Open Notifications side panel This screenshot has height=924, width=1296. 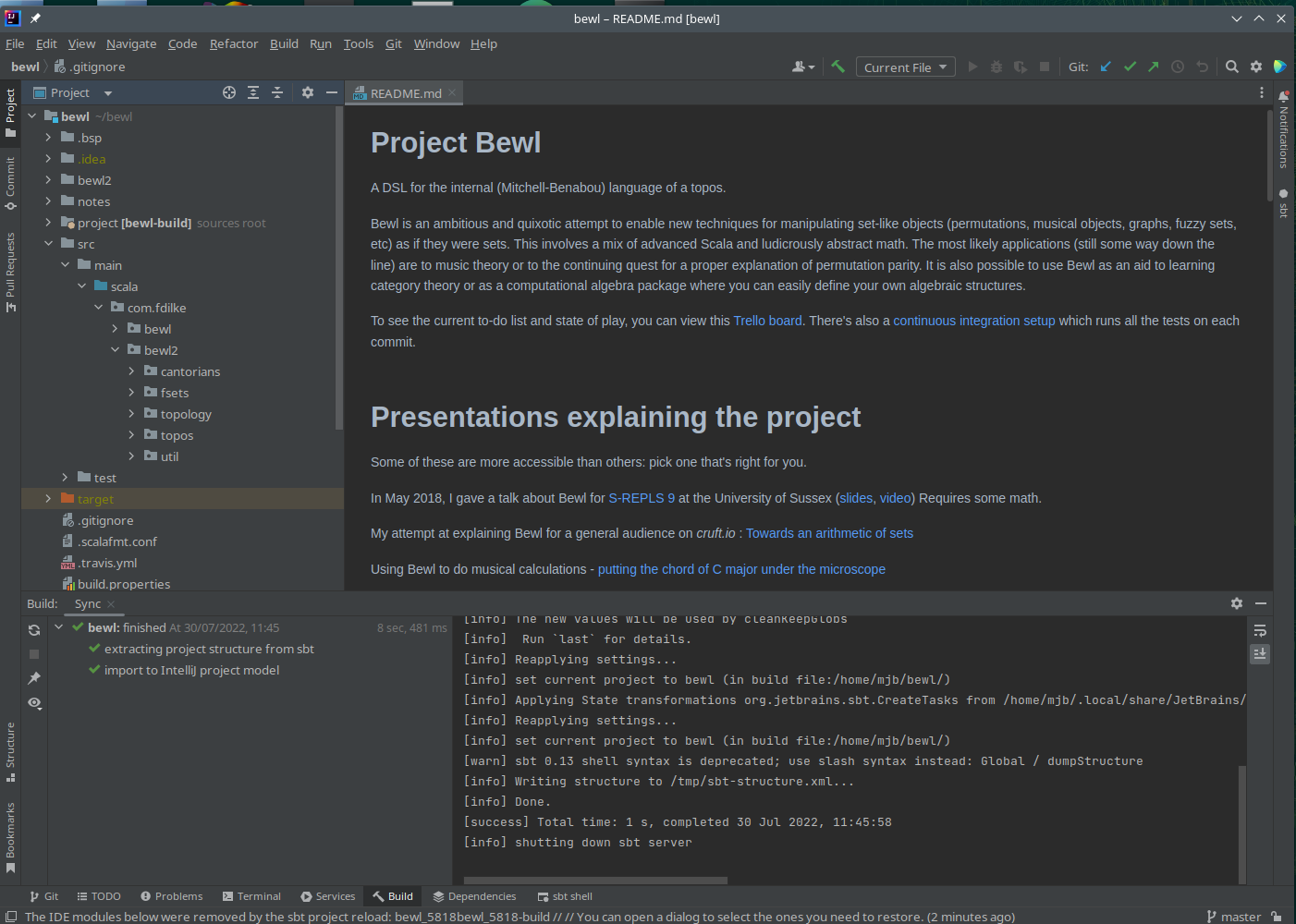click(x=1284, y=130)
